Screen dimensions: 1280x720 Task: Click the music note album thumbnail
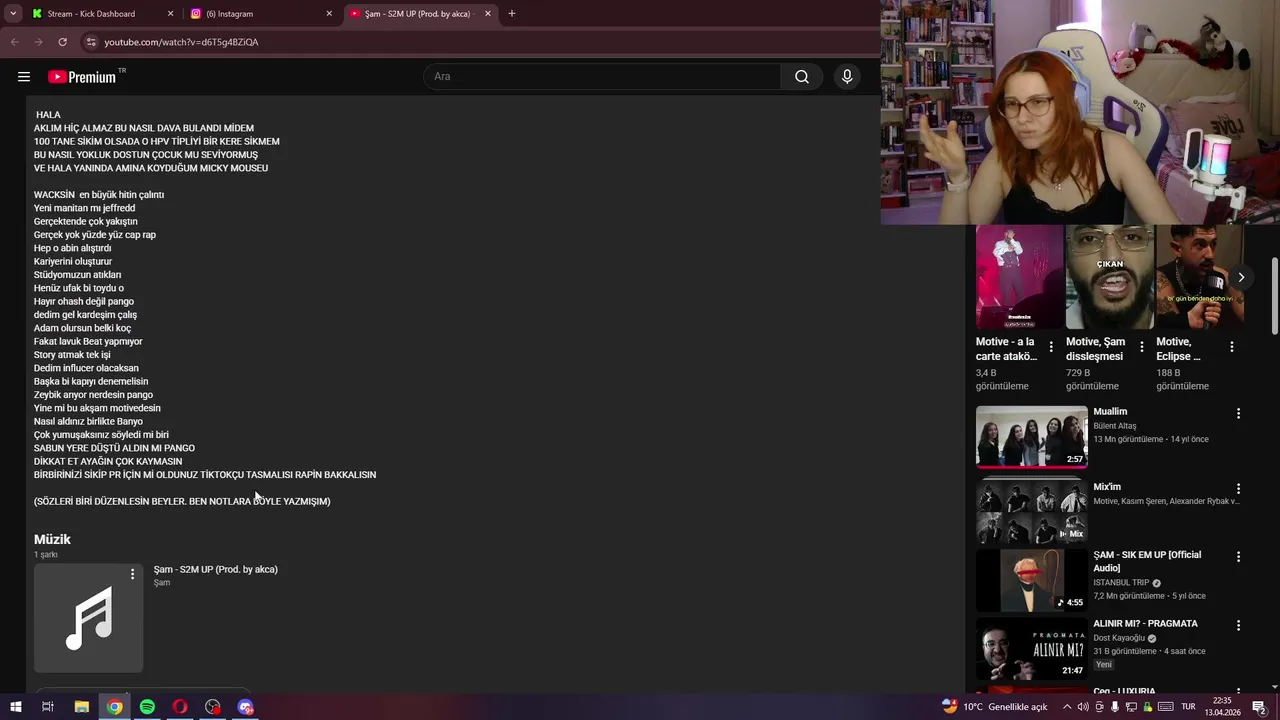point(89,618)
